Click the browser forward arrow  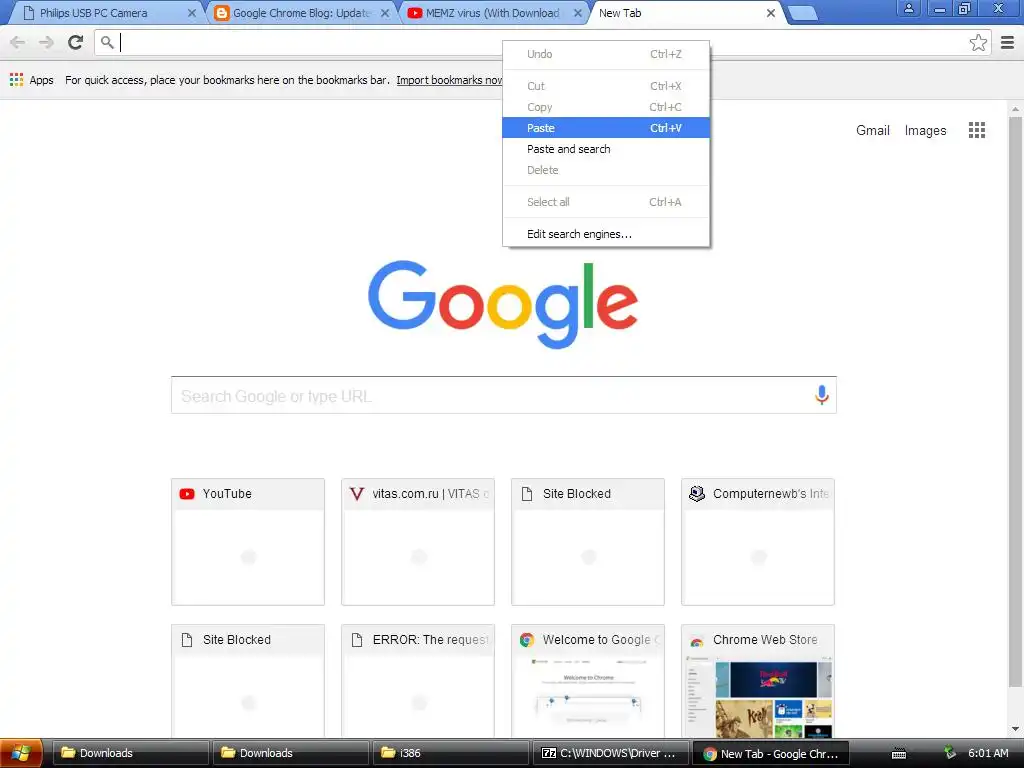(46, 42)
